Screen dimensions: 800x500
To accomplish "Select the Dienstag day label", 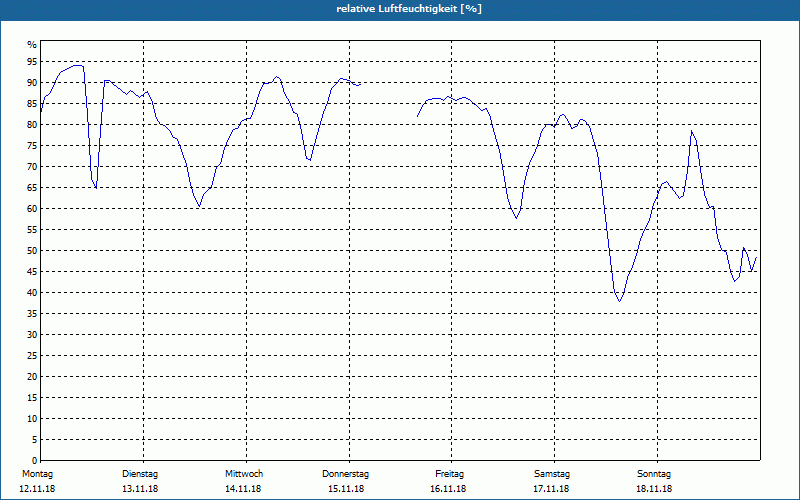I will tap(140, 474).
